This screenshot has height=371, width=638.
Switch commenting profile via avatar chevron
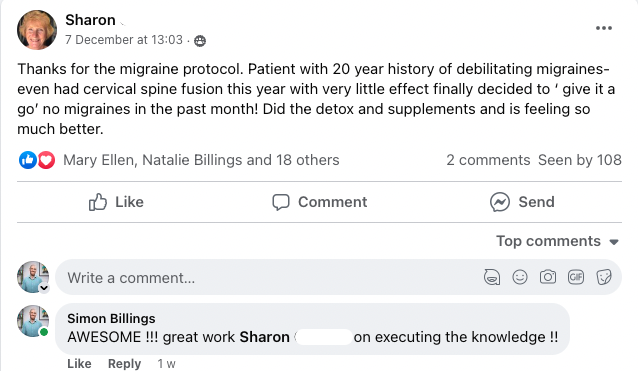pyautogui.click(x=44, y=288)
